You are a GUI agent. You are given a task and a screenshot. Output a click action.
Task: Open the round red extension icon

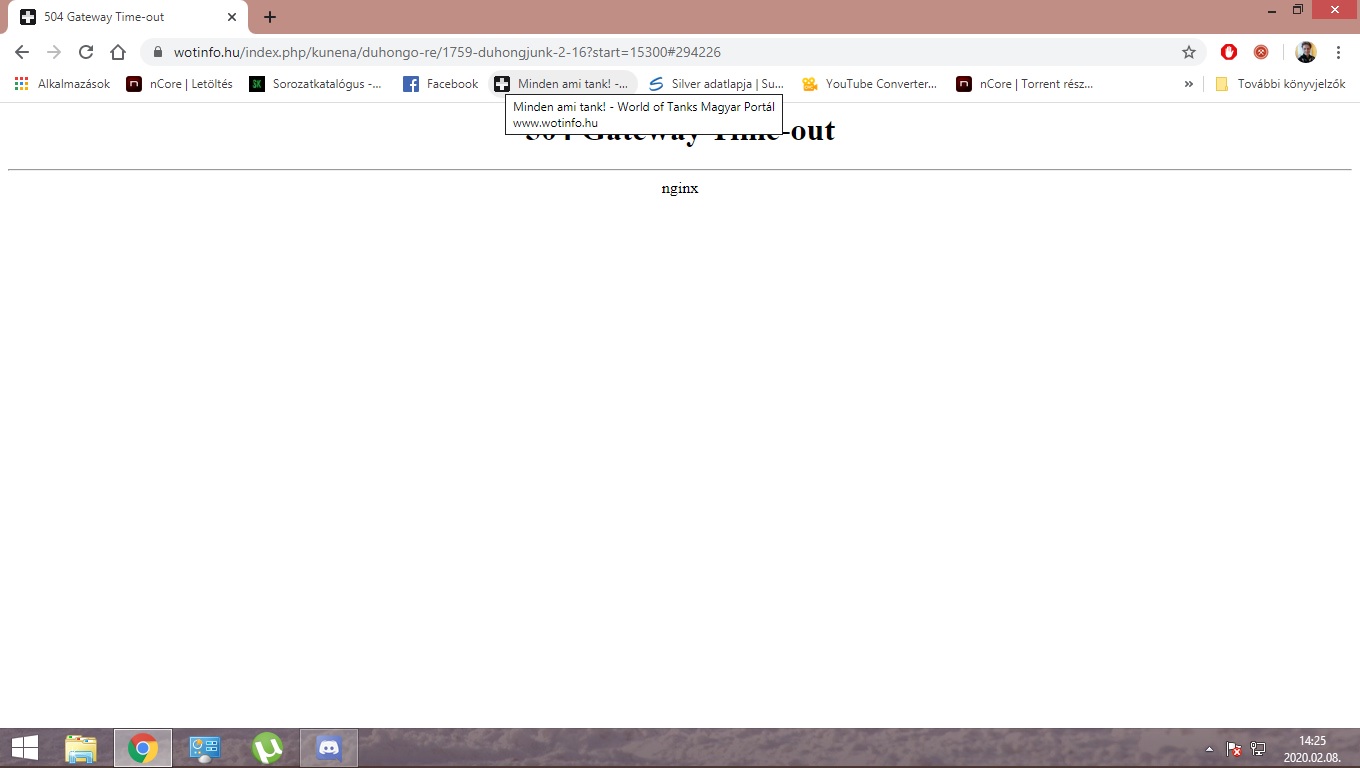(1261, 52)
